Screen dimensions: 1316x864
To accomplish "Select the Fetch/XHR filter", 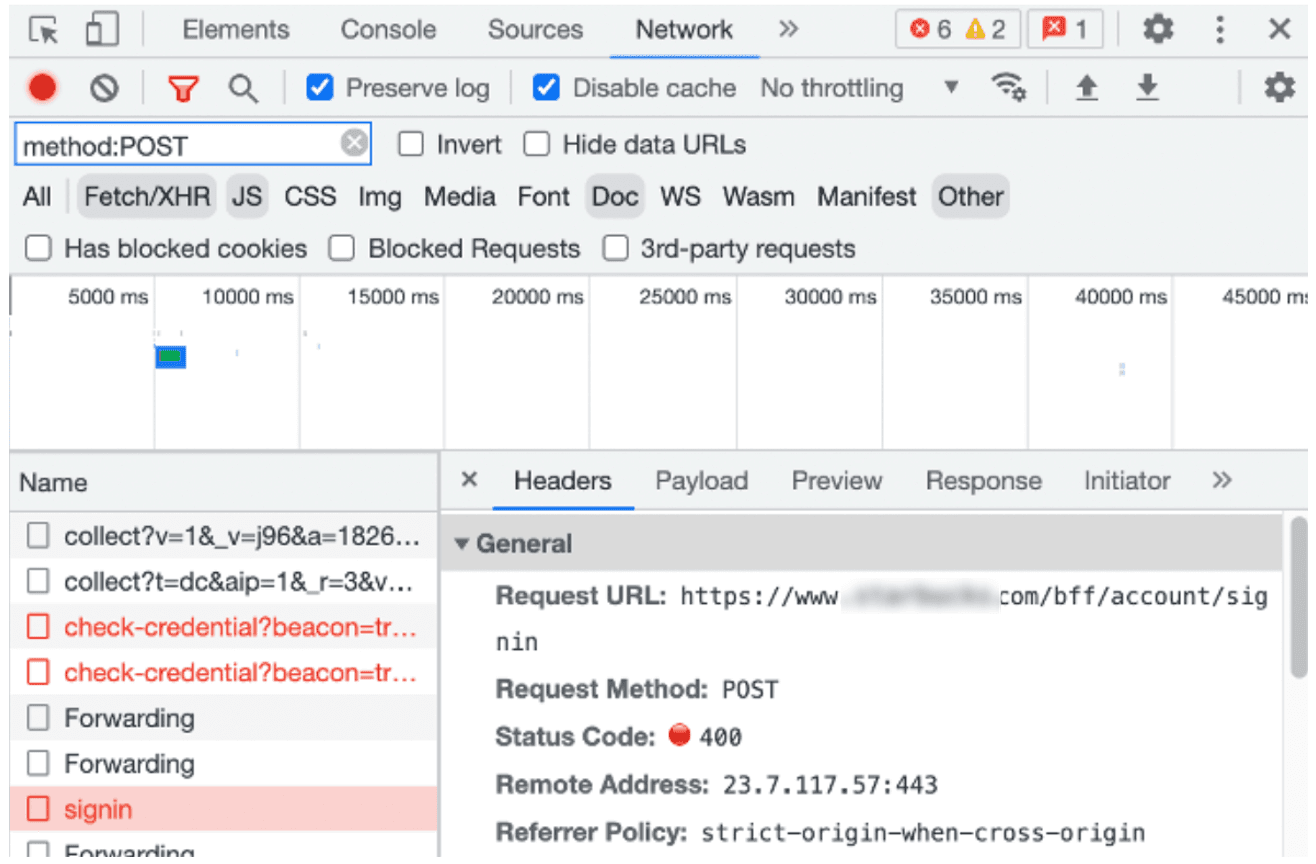I will [x=146, y=196].
